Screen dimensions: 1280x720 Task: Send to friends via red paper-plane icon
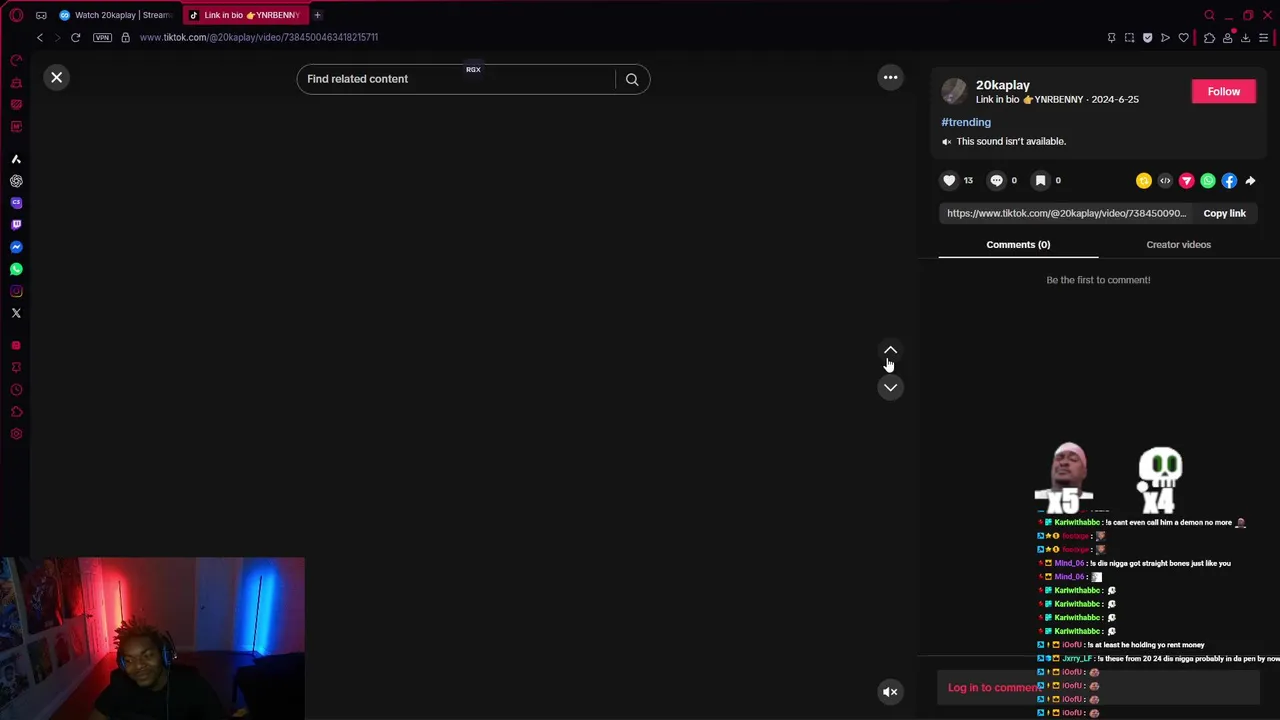click(1186, 181)
